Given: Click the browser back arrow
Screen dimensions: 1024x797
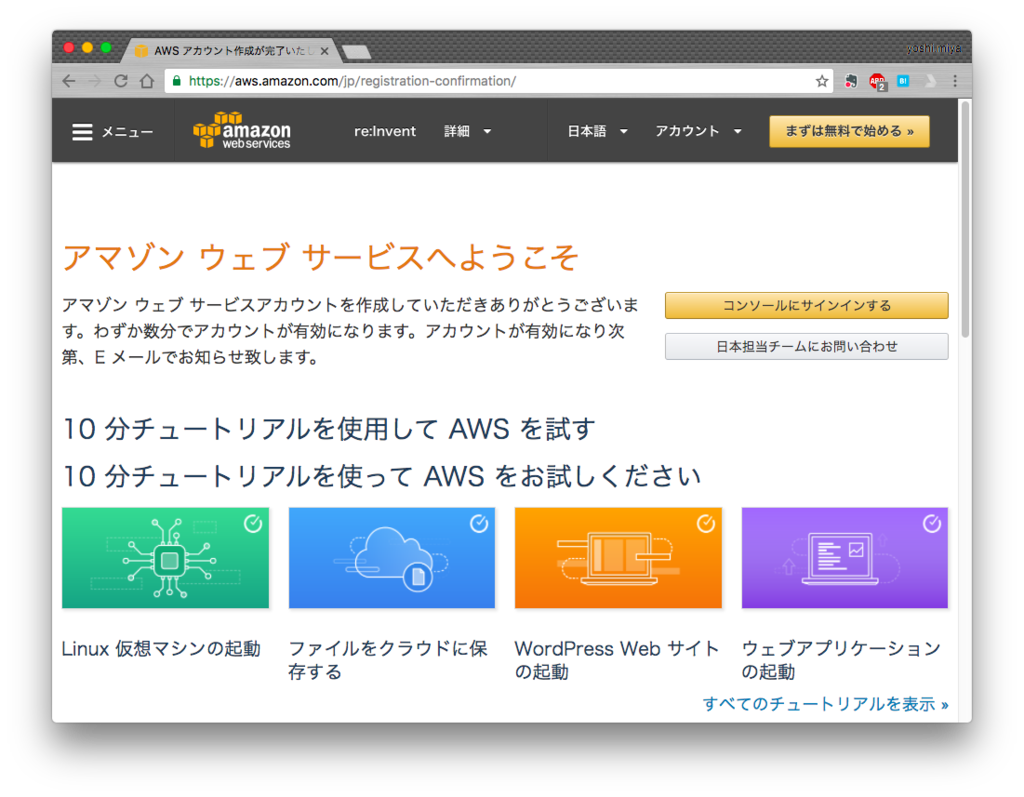Looking at the screenshot, I should pos(69,81).
